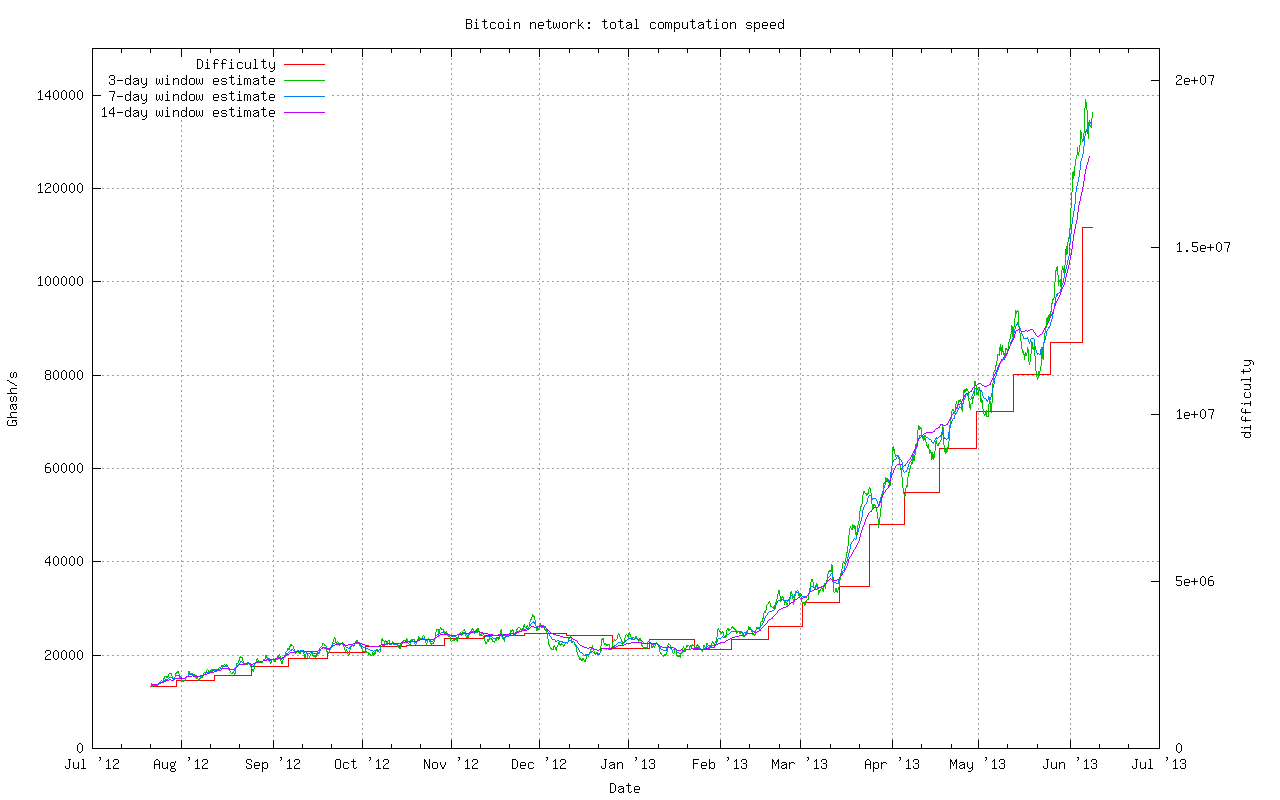Click the "Oct '12" date tick label
Image resolution: width=1280 pixels, height=800 pixels.
point(361,765)
